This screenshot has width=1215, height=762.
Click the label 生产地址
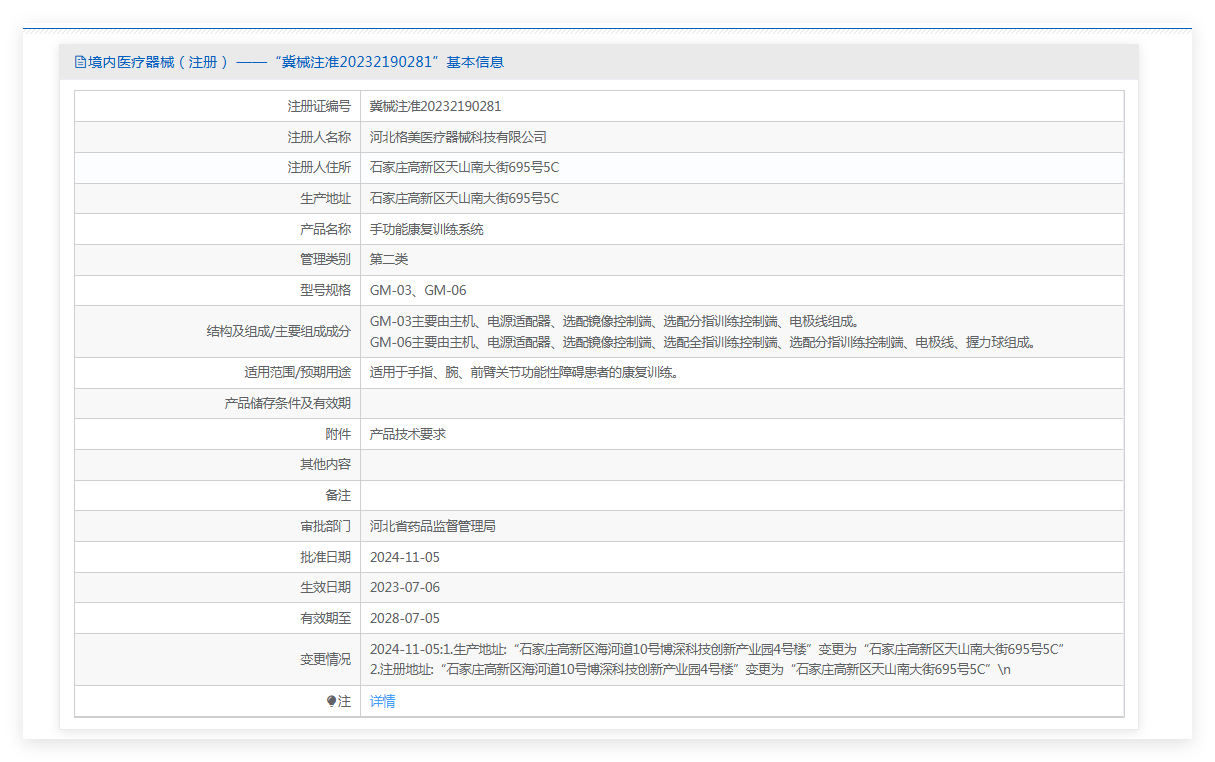pos(326,199)
